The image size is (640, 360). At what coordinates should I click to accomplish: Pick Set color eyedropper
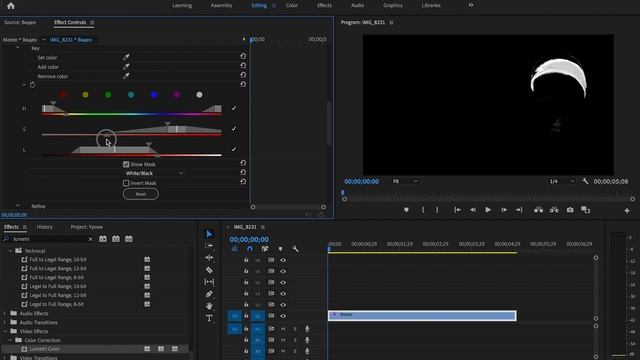126,57
